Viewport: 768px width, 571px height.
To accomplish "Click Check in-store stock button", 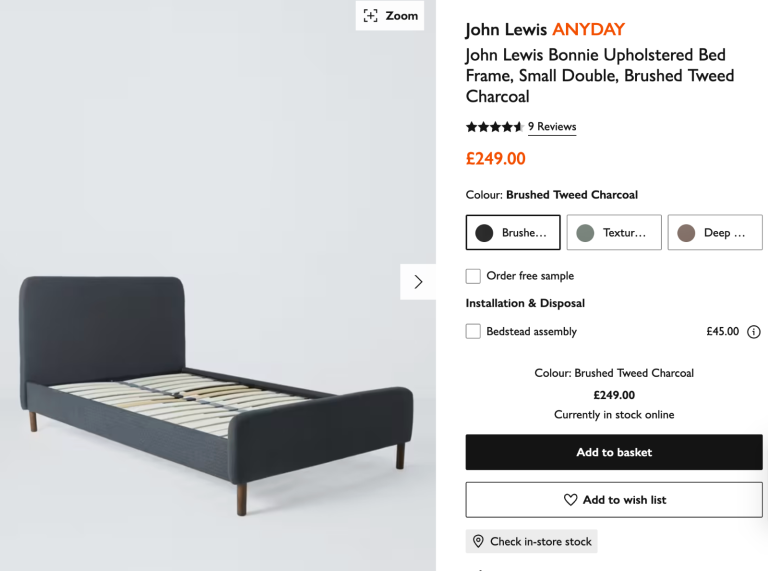I will click(x=531, y=542).
